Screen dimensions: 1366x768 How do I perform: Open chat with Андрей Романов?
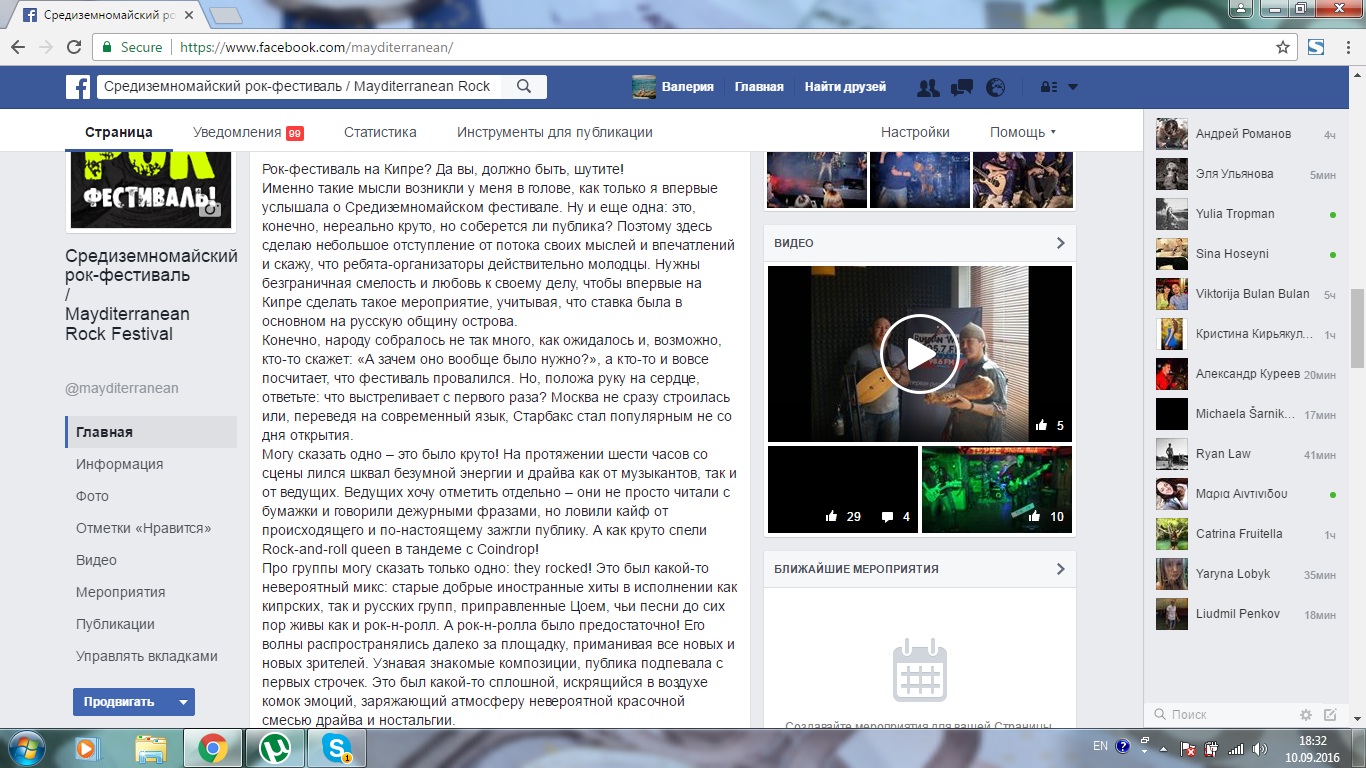point(1247,134)
